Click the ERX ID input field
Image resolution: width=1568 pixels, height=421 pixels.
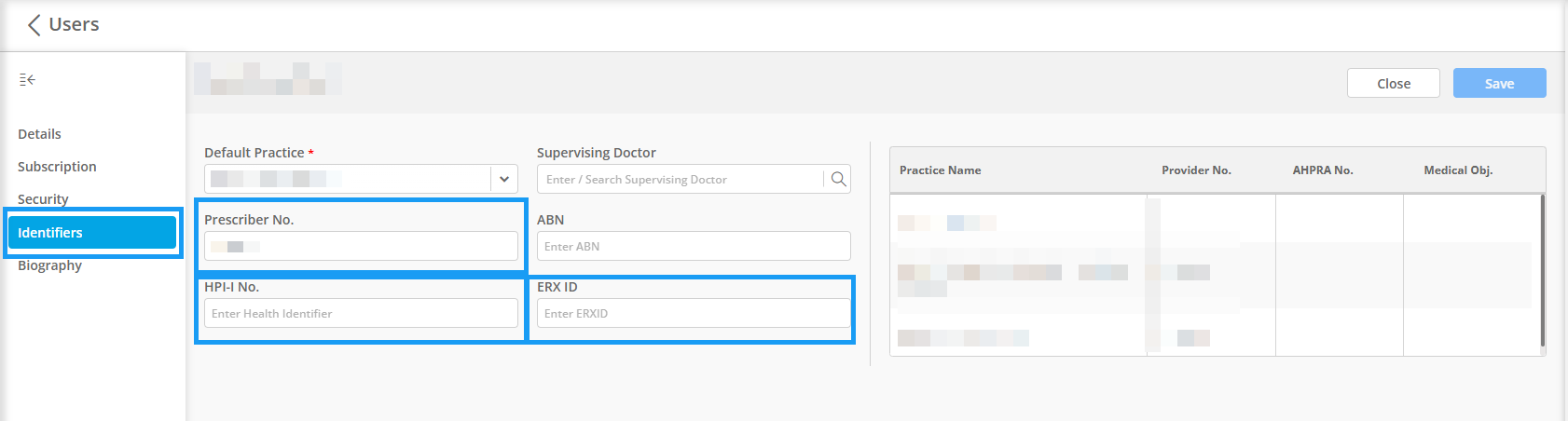tap(694, 313)
